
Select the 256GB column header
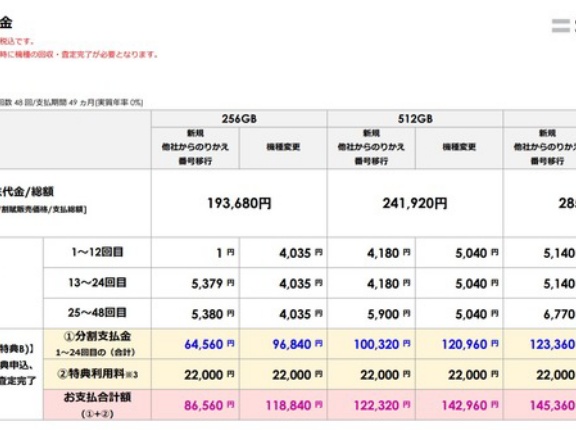[239, 119]
